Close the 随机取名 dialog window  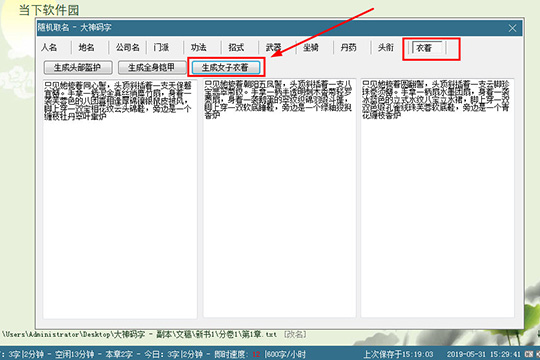[512, 28]
